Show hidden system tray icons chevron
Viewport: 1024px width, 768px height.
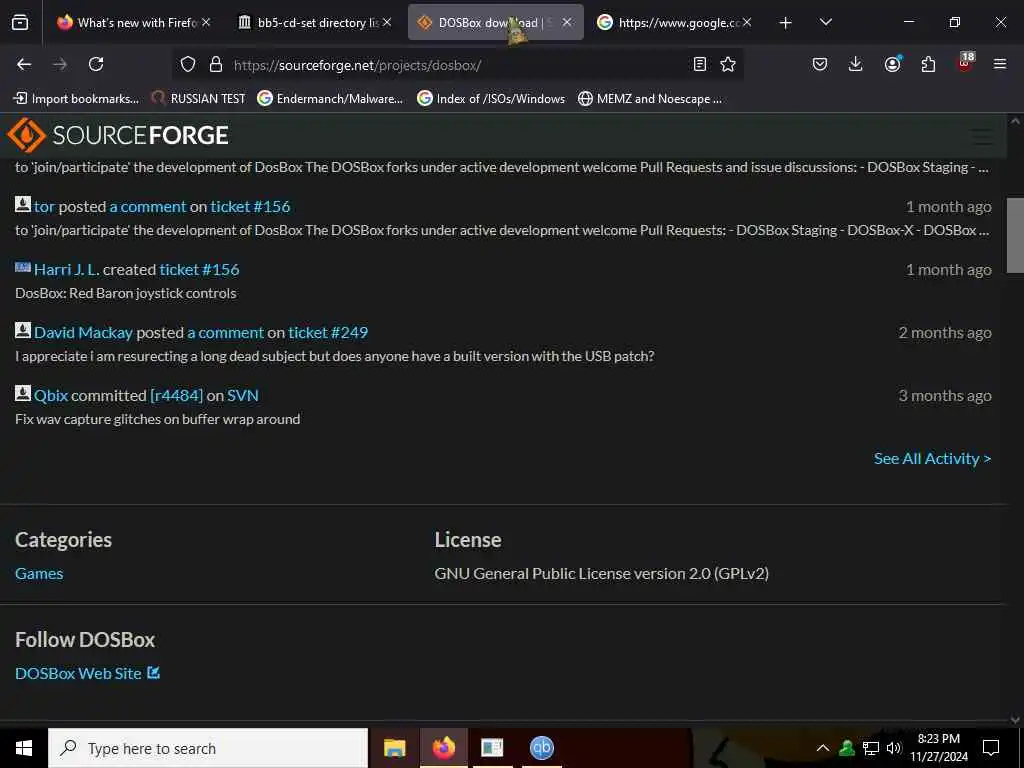click(x=823, y=748)
